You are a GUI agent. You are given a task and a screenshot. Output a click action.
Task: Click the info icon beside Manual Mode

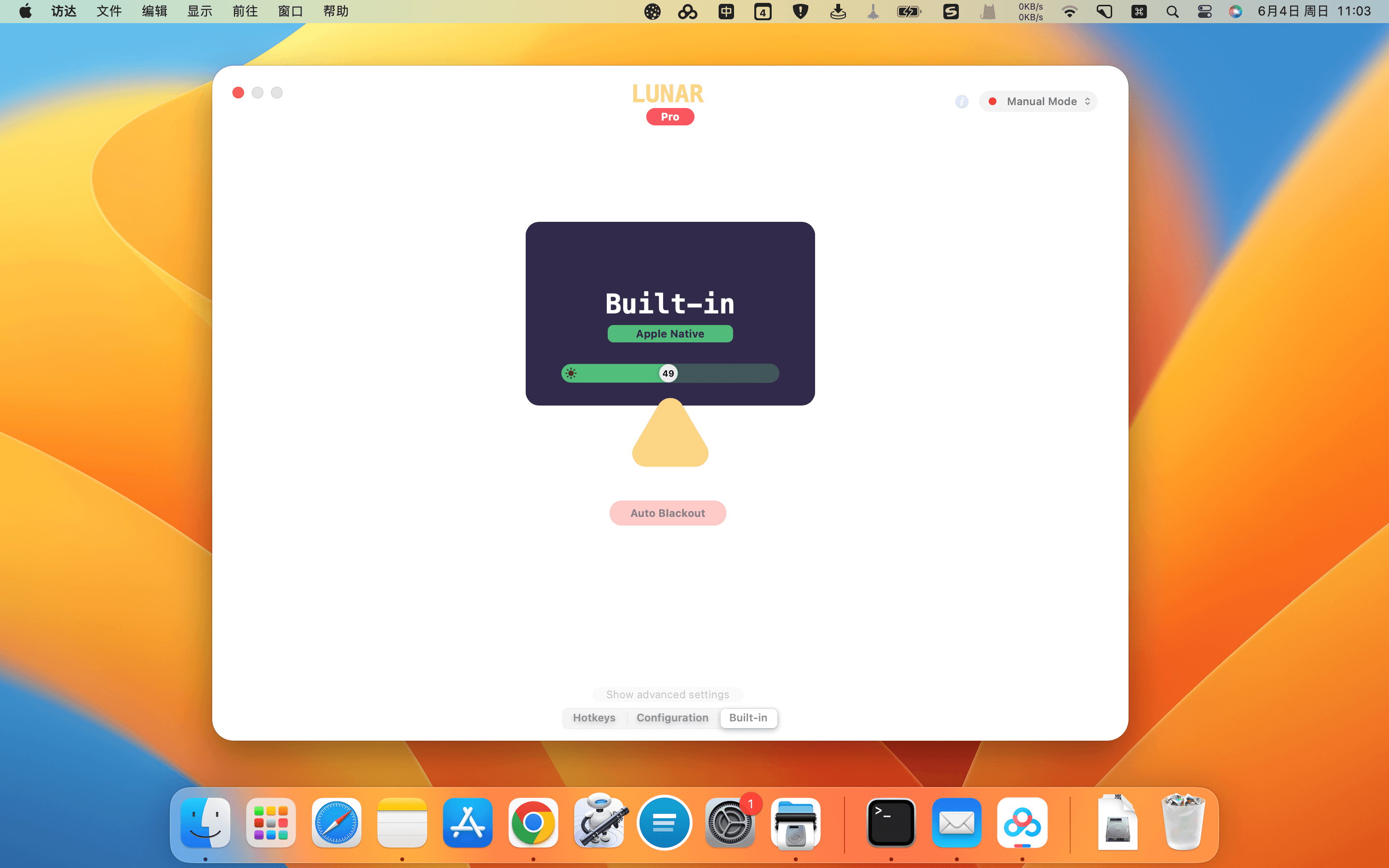(961, 102)
